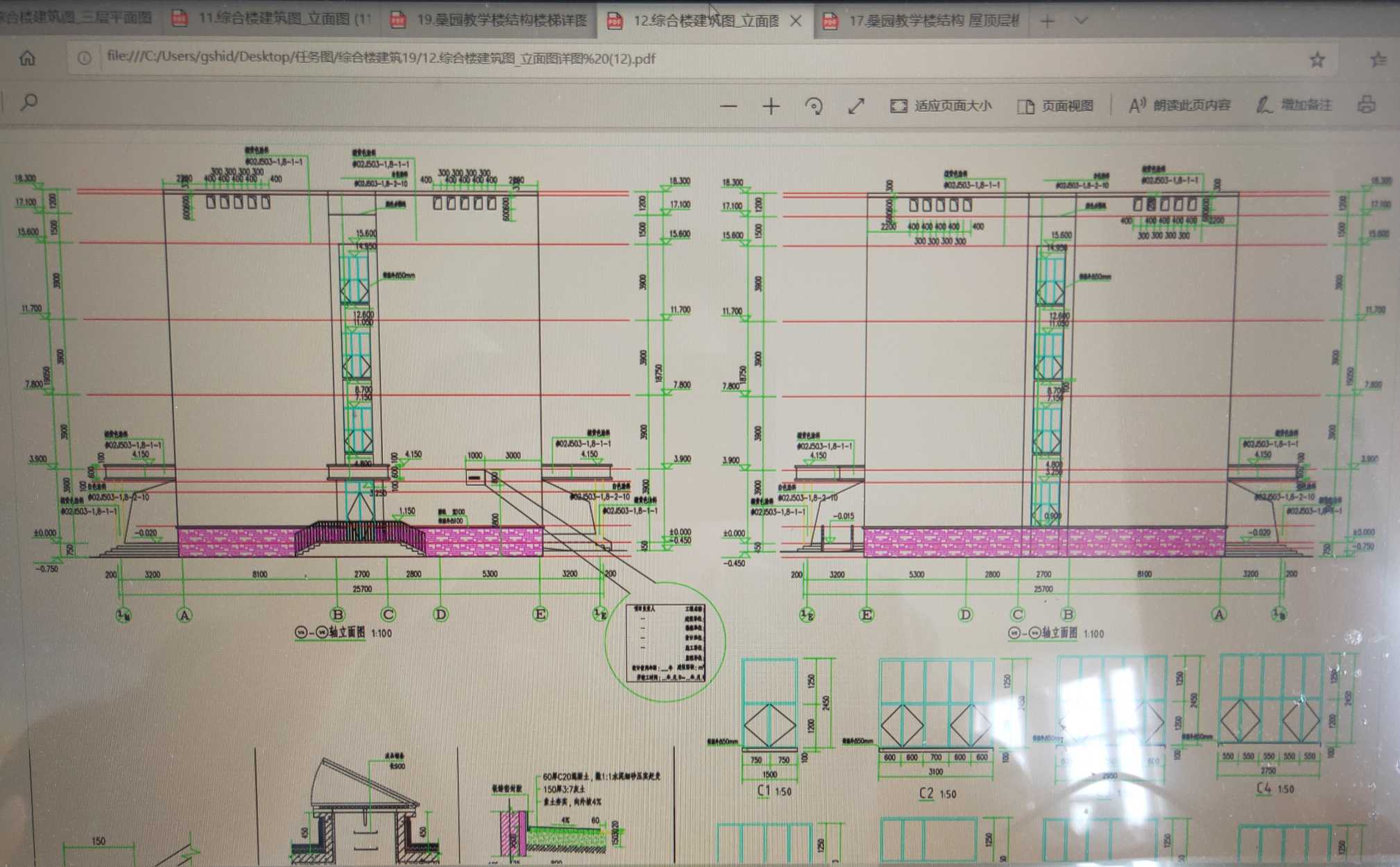Rotate the PDF with the rotate icon
Image resolution: width=1400 pixels, height=867 pixels.
tap(814, 106)
